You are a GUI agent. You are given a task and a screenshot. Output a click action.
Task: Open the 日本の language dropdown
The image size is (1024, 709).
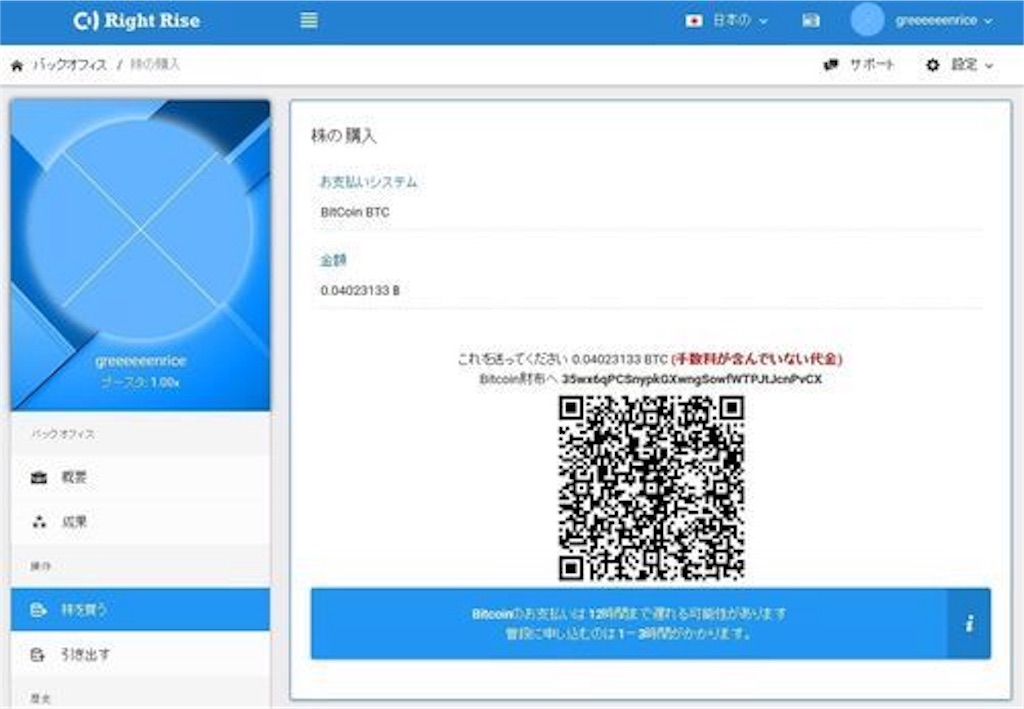[x=740, y=21]
